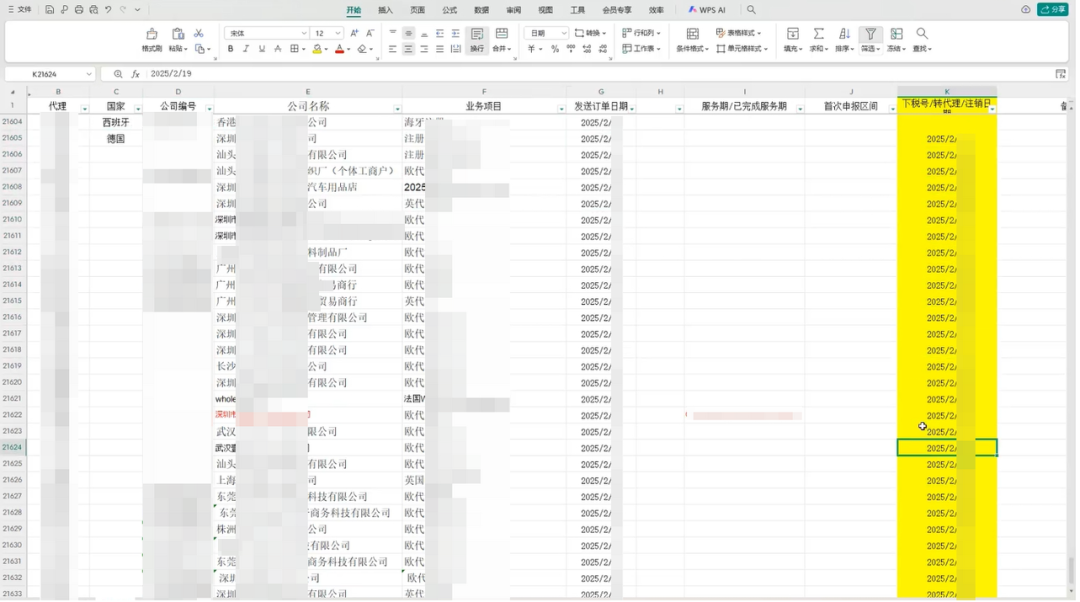This screenshot has height=602, width=1080.
Task: Toggle bold formatting
Action: (x=230, y=48)
